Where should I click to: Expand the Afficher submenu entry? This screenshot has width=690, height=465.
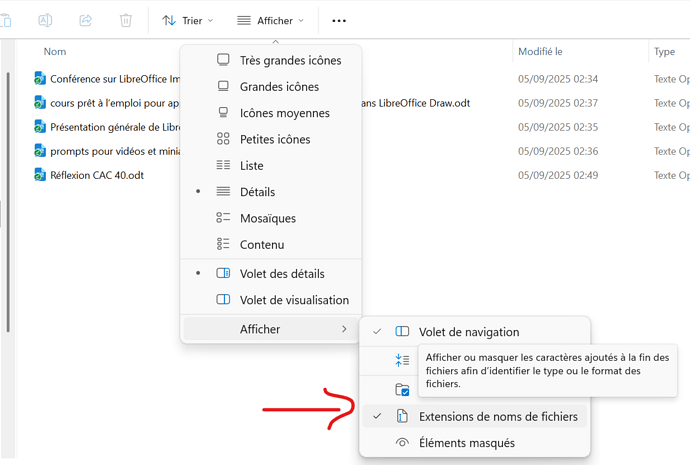tap(270, 329)
